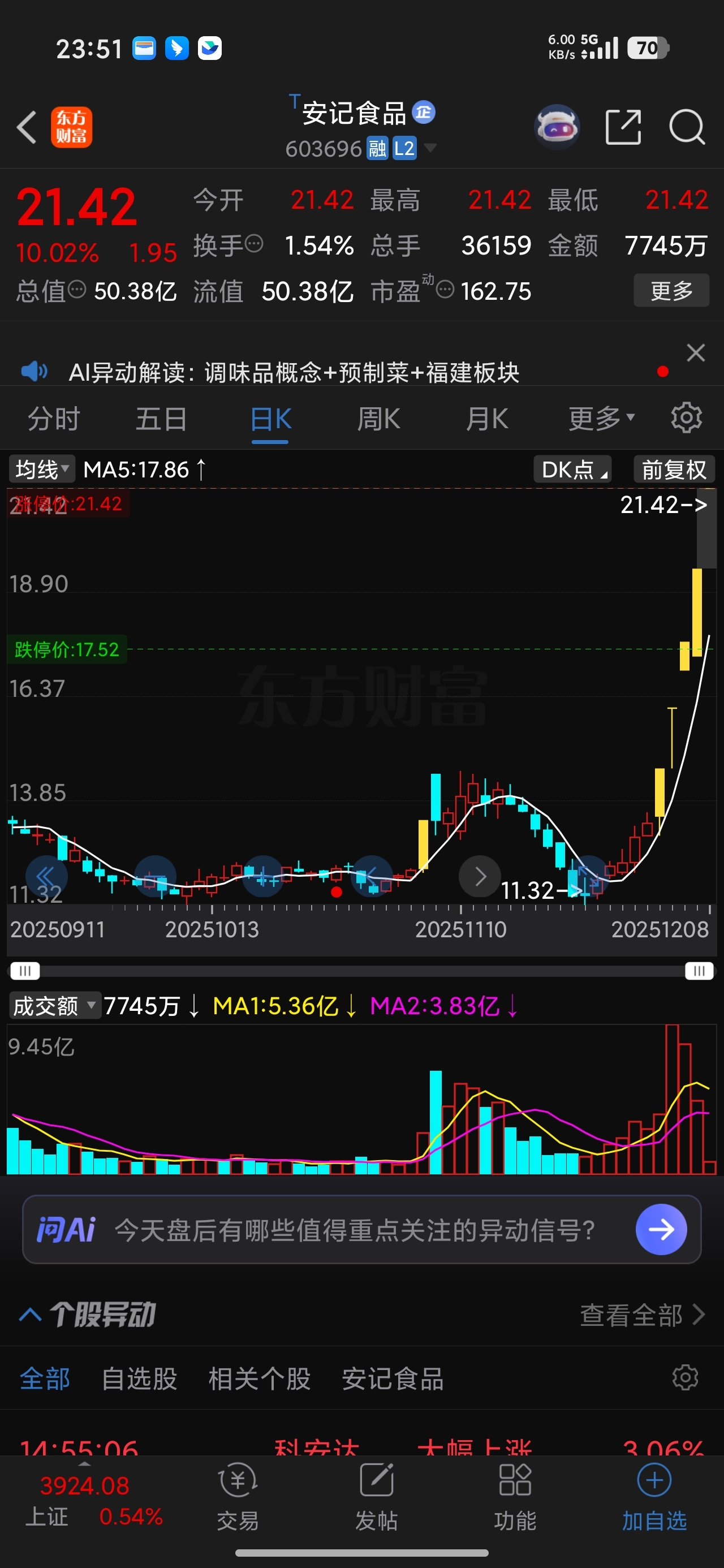724x1568 pixels.
Task: Open 查看全部 link
Action: [x=642, y=1315]
